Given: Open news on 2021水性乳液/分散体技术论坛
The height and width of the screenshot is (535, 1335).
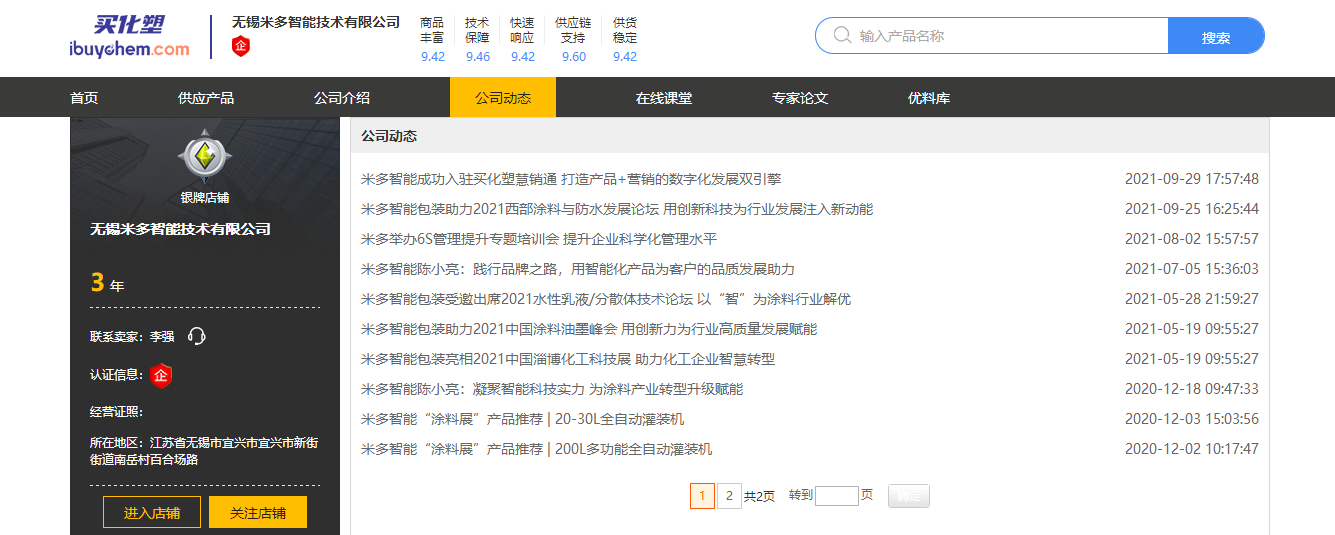Looking at the screenshot, I should coord(606,299).
